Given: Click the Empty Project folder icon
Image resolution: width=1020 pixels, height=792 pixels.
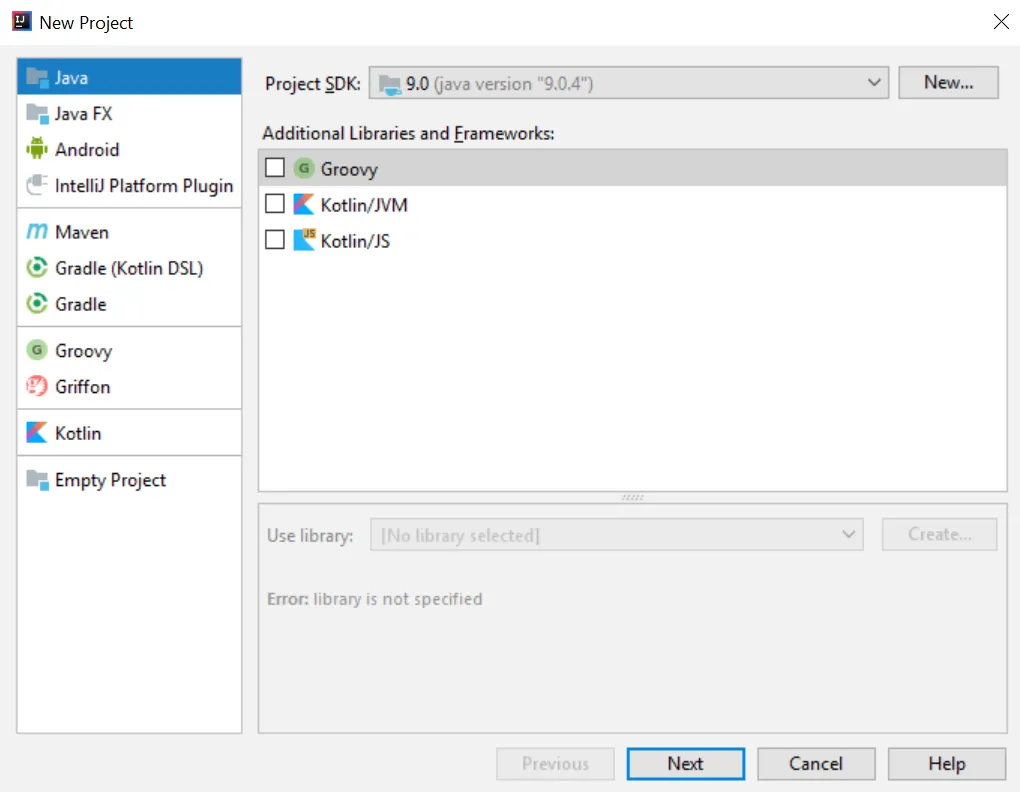Looking at the screenshot, I should pyautogui.click(x=37, y=480).
